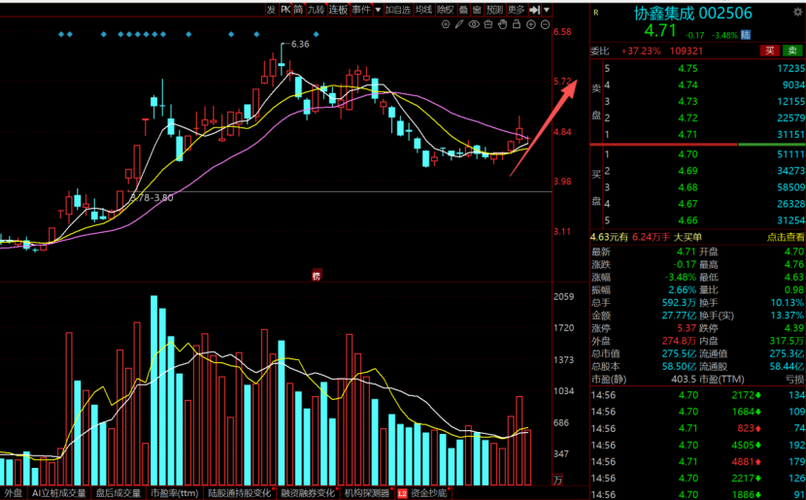This screenshot has width=806, height=500.
Task: Switch to the 外盘 indicator tab
Action: [x=13, y=493]
